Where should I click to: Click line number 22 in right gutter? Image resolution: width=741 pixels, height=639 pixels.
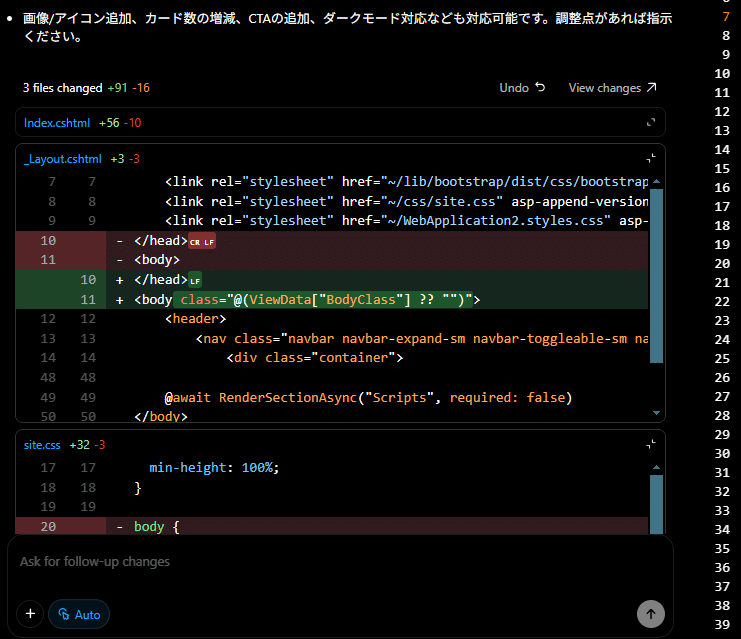(722, 302)
